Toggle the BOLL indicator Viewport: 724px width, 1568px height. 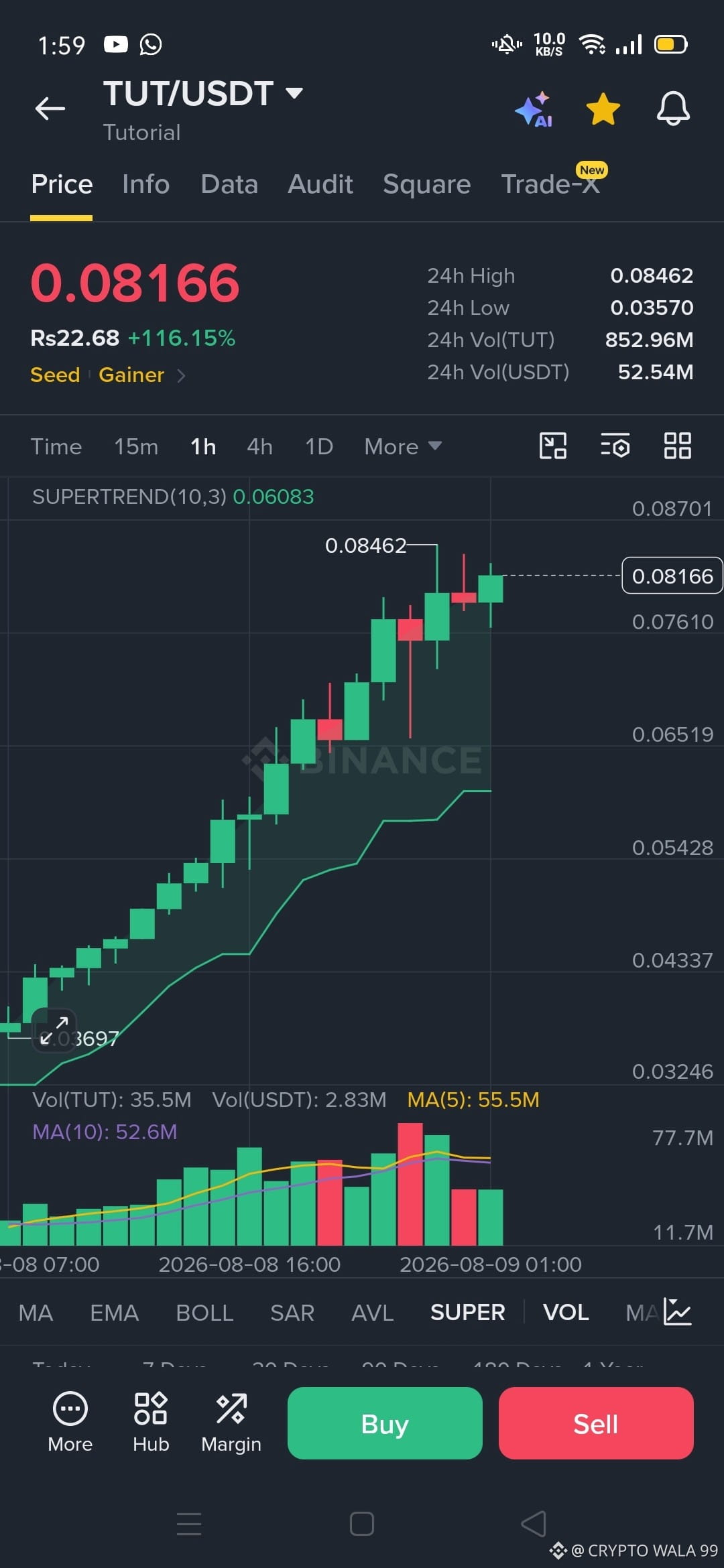click(x=204, y=1312)
